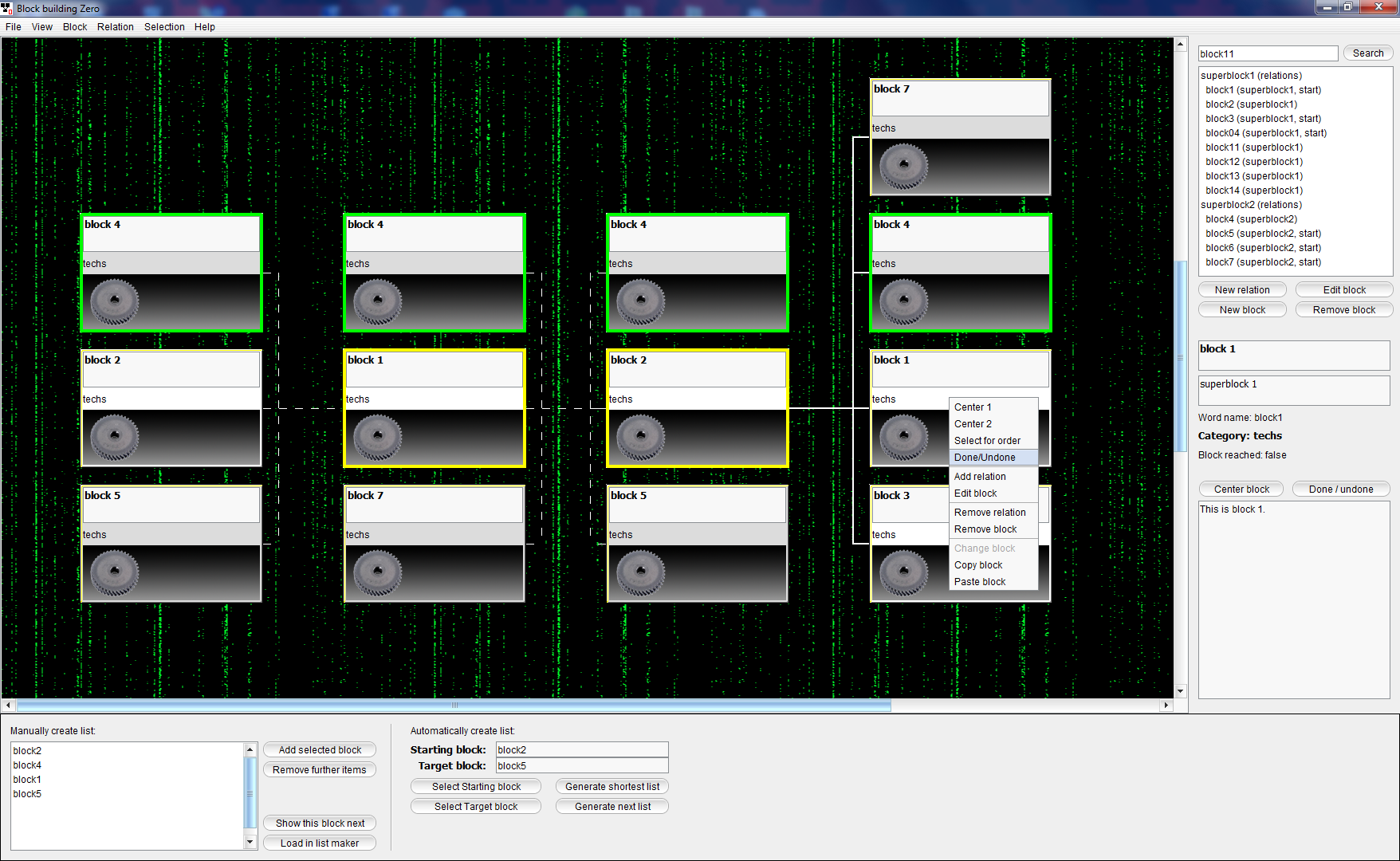
Task: Click the Done / undone button
Action: click(x=1341, y=489)
